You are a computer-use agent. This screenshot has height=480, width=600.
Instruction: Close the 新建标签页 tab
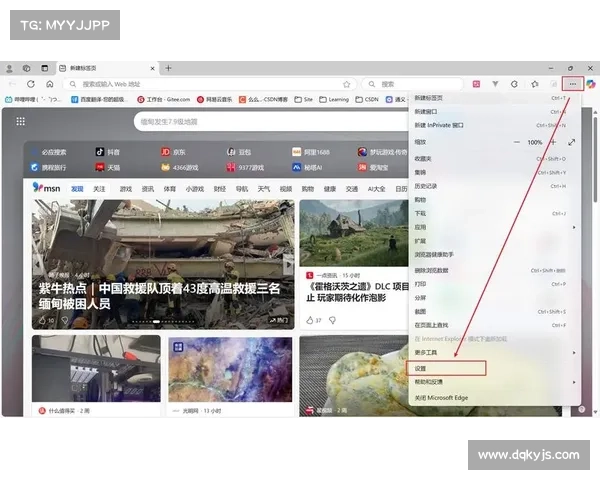(x=152, y=69)
